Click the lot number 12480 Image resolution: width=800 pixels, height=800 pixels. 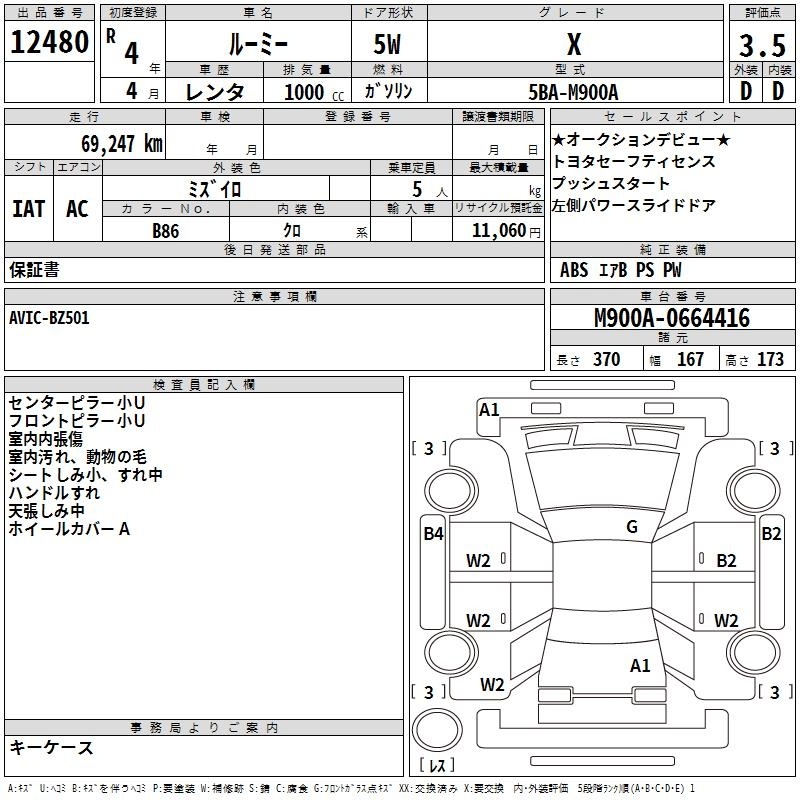[x=49, y=42]
